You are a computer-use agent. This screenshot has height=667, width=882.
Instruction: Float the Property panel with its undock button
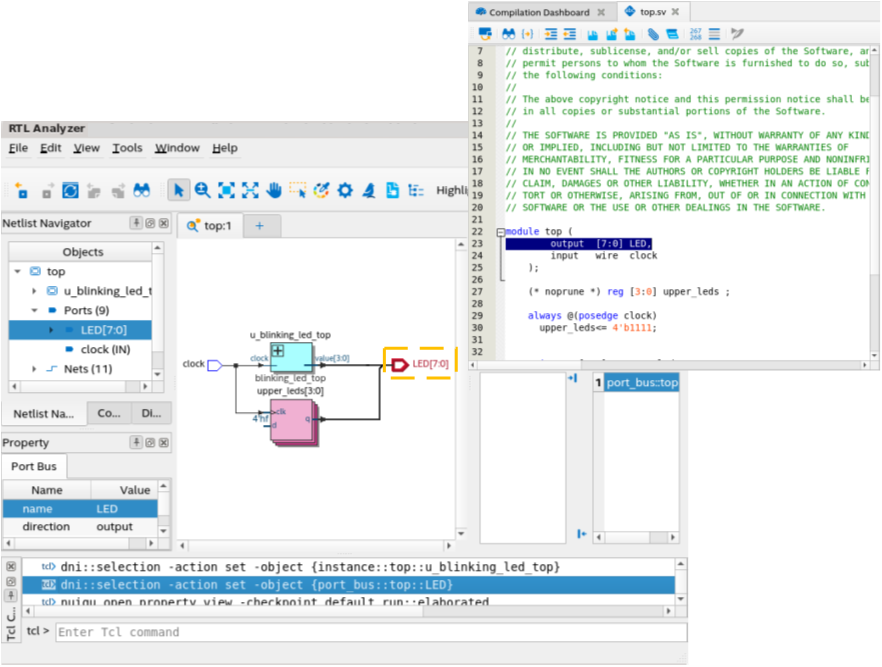tap(150, 443)
